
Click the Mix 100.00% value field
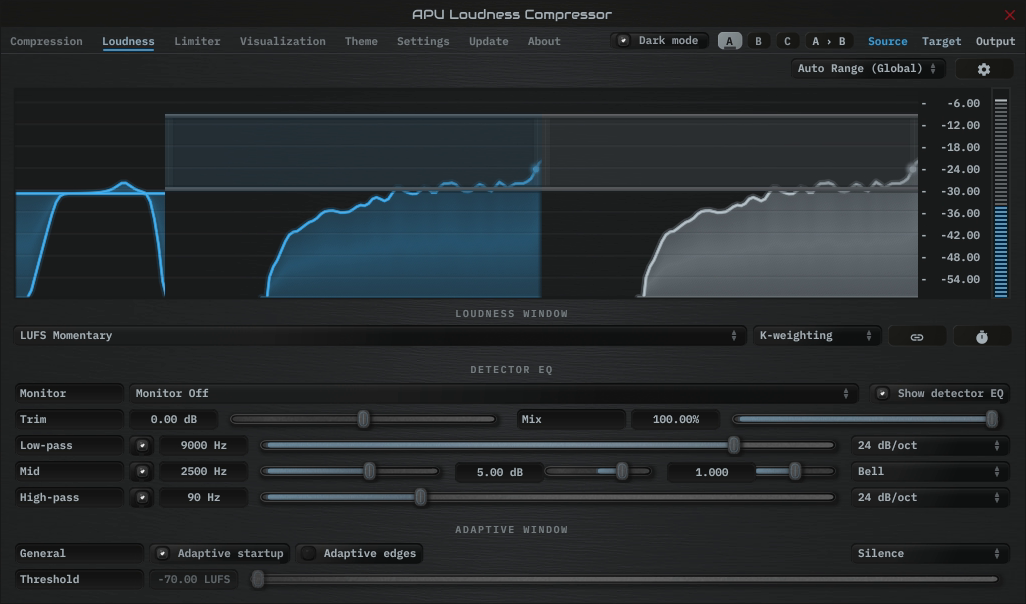675,419
